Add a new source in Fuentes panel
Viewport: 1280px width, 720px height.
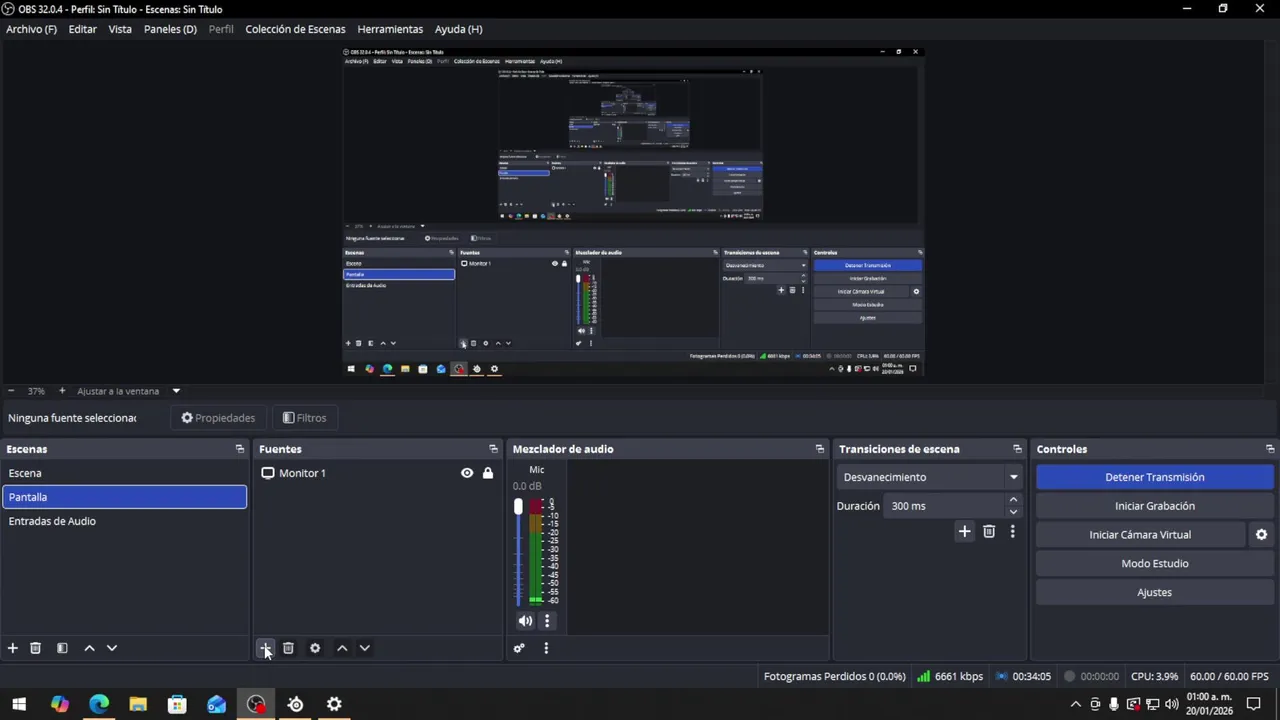coord(265,648)
